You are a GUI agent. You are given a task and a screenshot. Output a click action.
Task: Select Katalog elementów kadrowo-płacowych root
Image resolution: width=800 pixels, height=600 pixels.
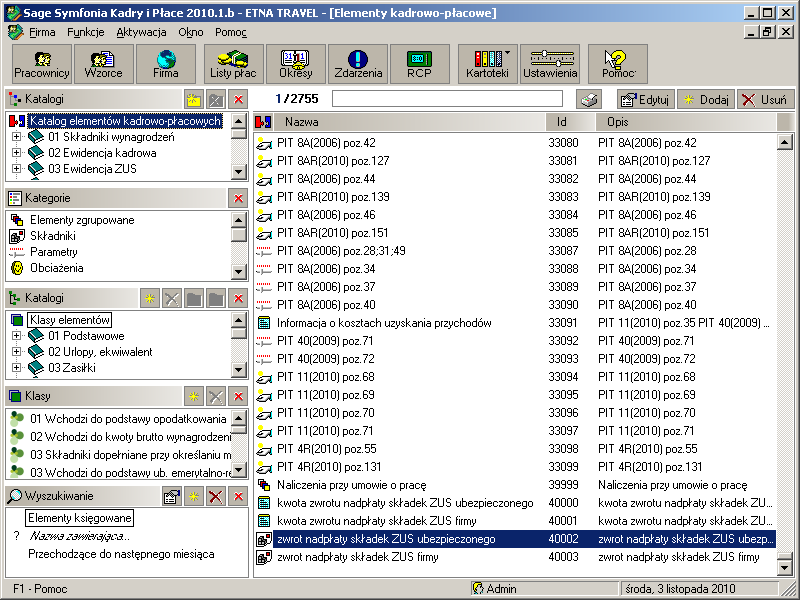pos(125,121)
